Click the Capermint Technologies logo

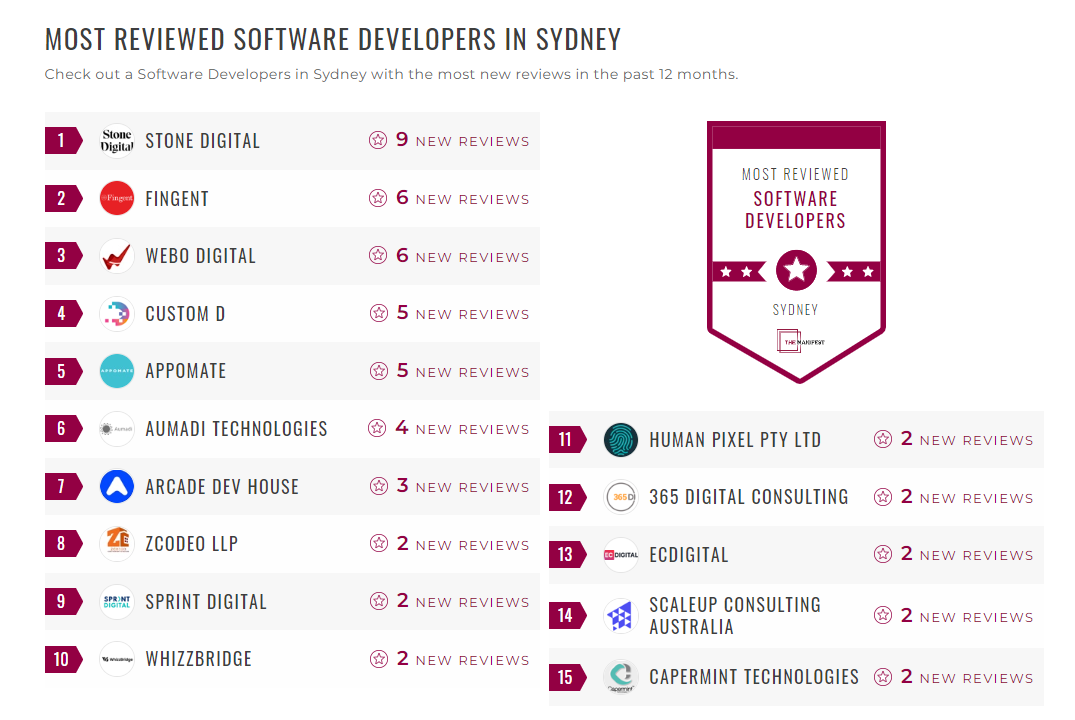click(x=621, y=677)
